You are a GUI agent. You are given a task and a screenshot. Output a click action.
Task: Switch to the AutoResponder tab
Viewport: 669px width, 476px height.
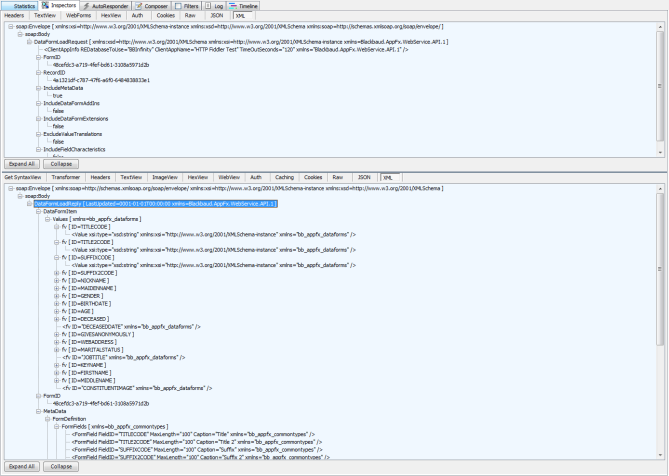pyautogui.click(x=103, y=5)
